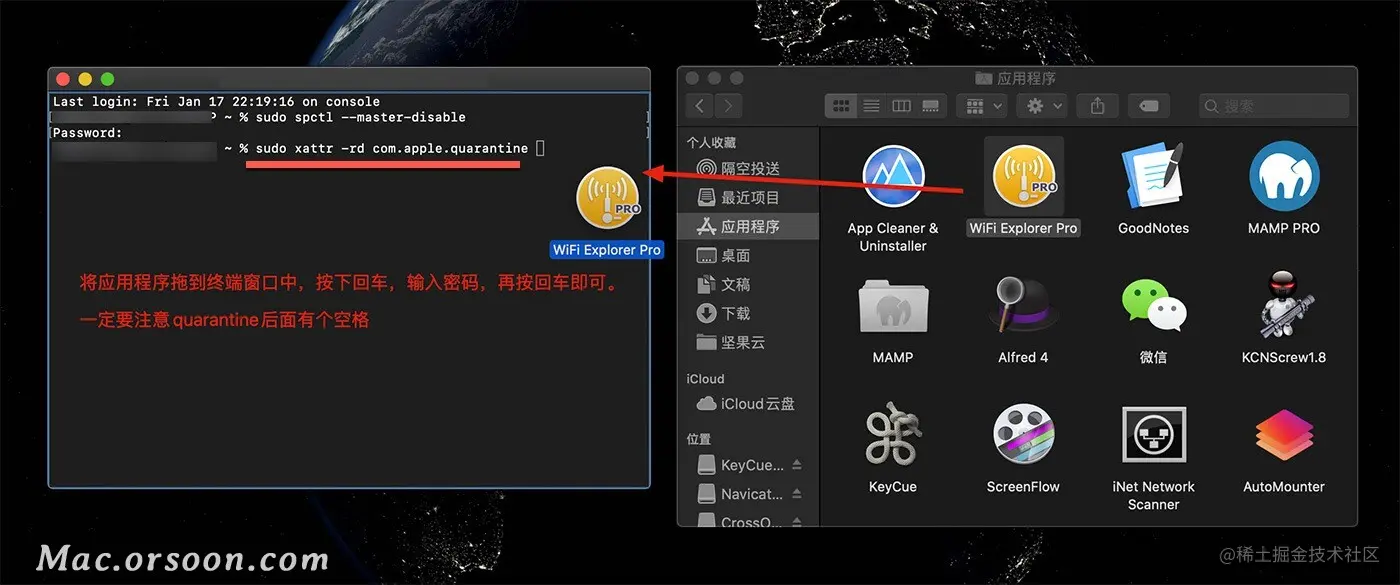Click the Edit Tags toolbar button
Screen dimensions: 1400x585
coord(1149,105)
